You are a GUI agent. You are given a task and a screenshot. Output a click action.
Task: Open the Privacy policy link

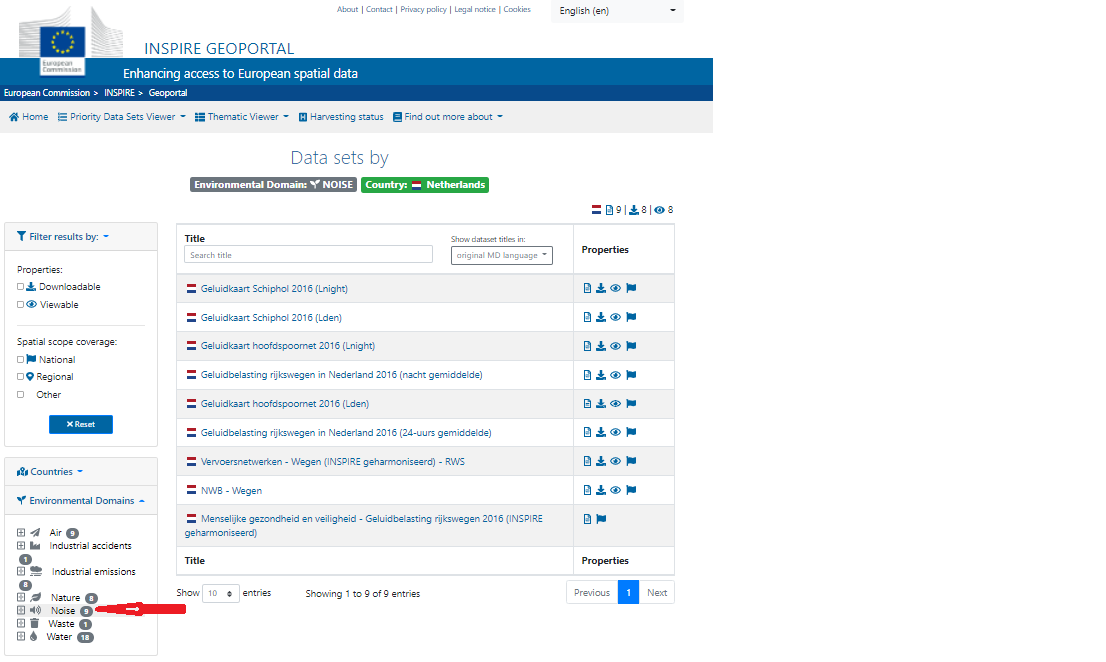[x=423, y=9]
